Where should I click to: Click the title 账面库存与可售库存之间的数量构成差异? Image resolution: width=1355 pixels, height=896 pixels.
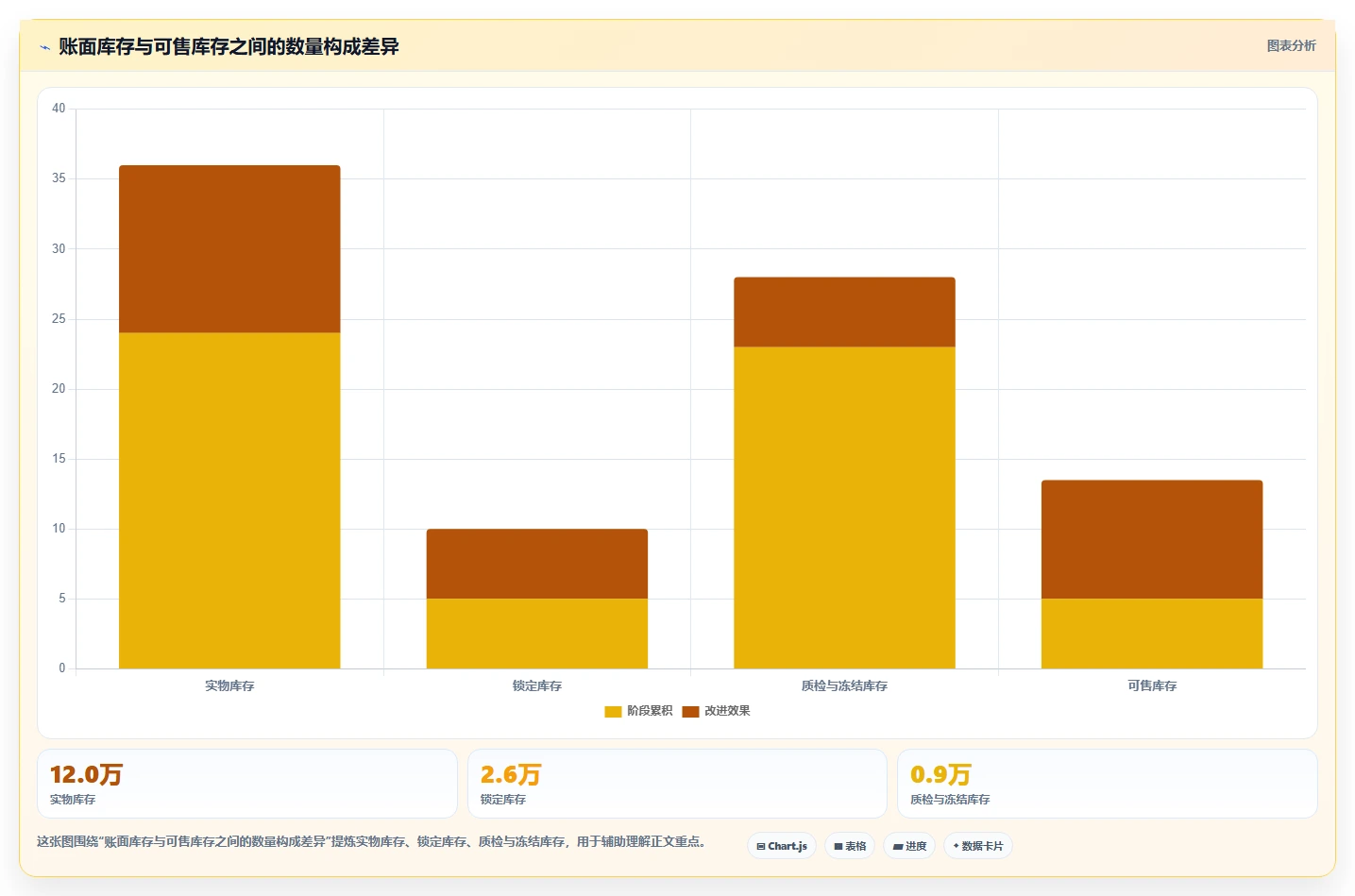coord(229,46)
